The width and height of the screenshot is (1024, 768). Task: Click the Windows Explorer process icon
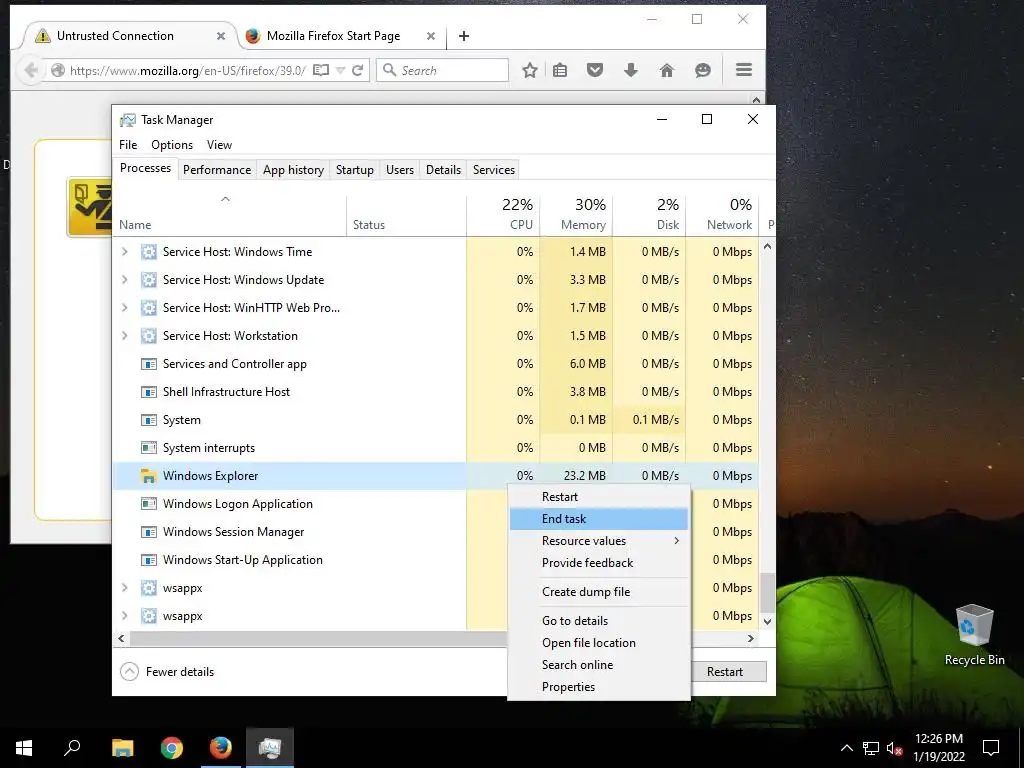coord(149,475)
